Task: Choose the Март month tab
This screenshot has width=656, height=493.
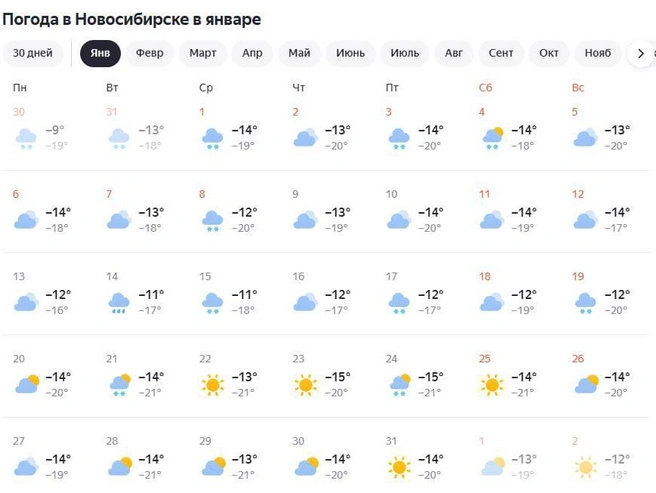Action: coord(202,54)
